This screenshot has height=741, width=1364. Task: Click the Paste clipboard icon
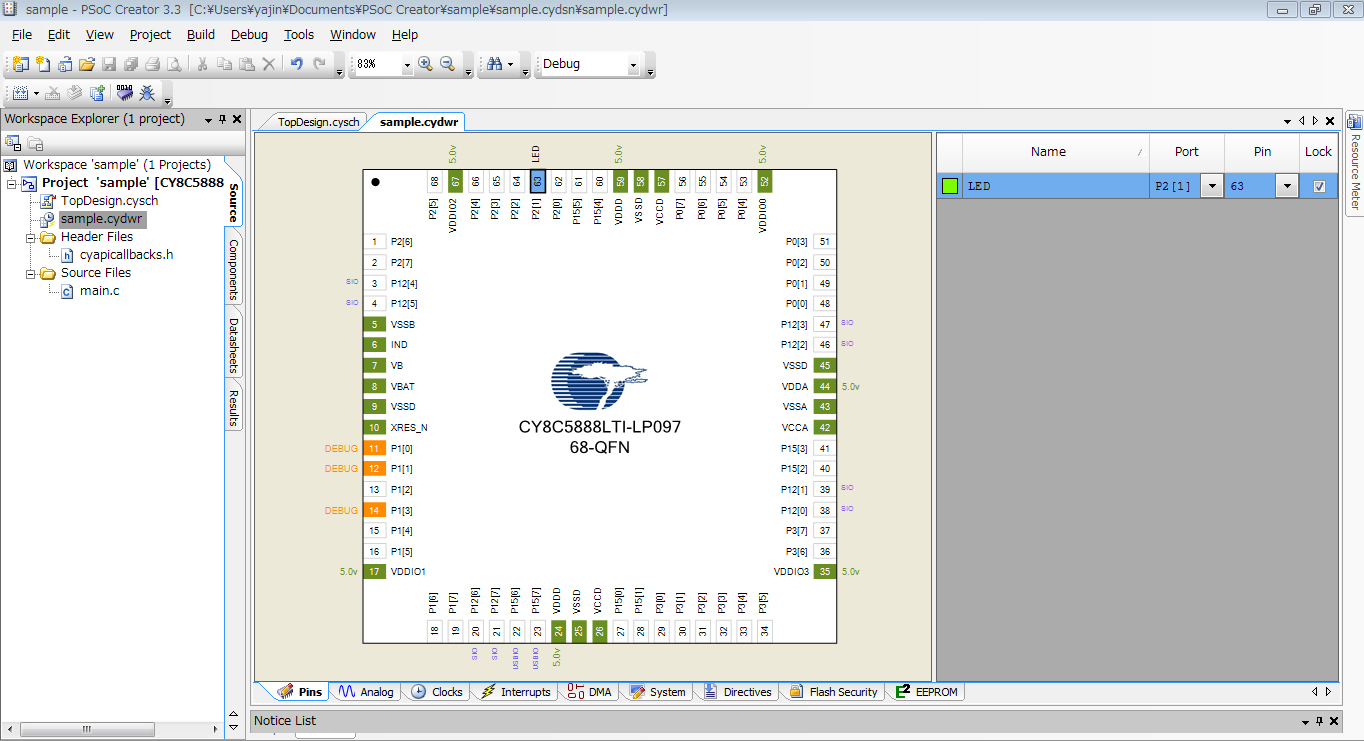click(x=246, y=64)
